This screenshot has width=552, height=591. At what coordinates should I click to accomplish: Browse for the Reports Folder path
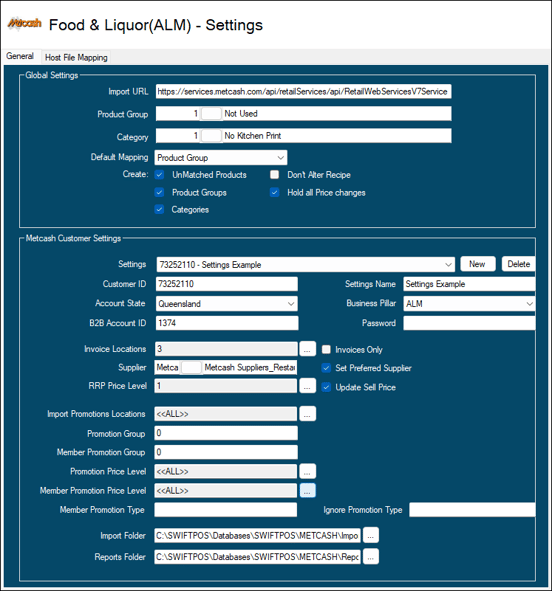[371, 556]
